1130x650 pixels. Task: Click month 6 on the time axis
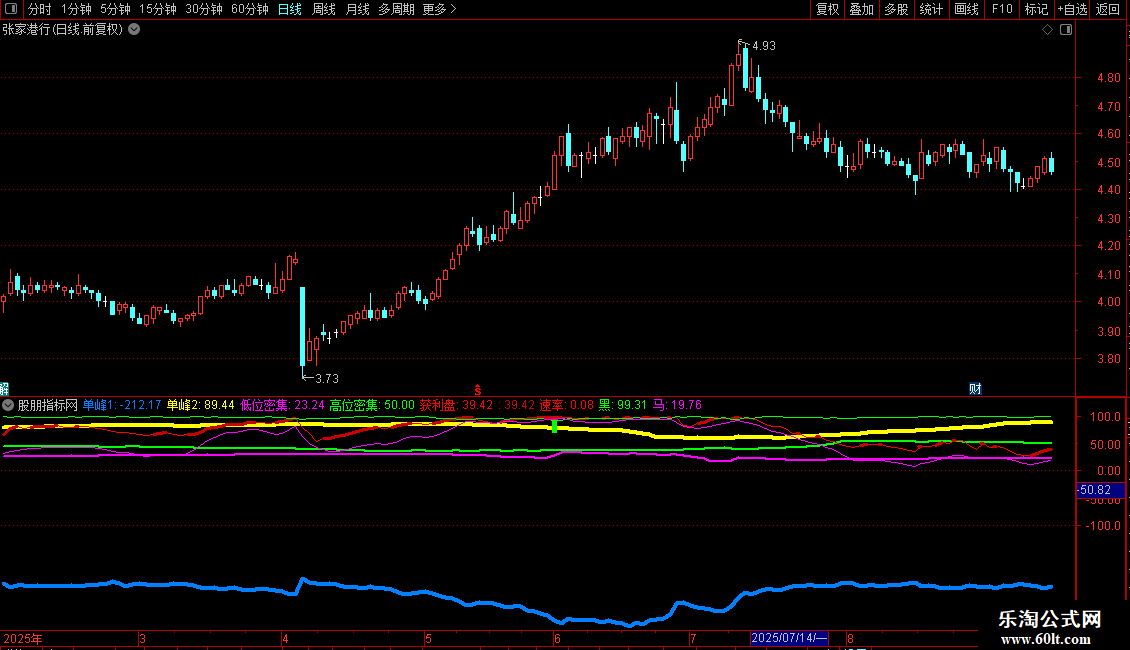[557, 639]
